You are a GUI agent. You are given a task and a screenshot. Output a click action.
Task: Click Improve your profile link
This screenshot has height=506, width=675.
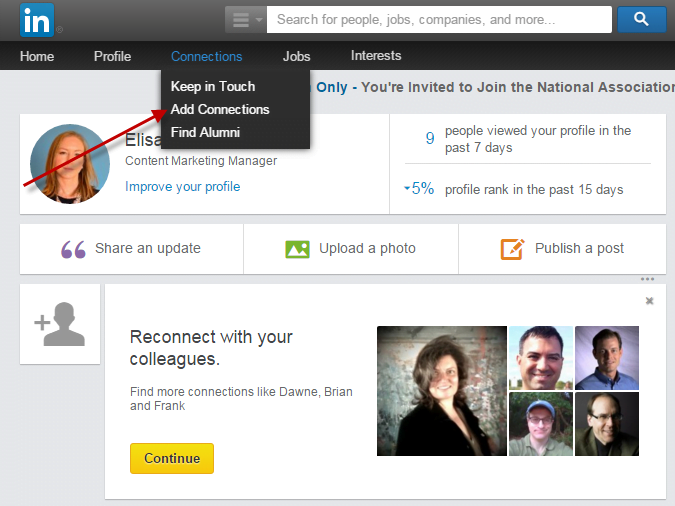pyautogui.click(x=183, y=187)
